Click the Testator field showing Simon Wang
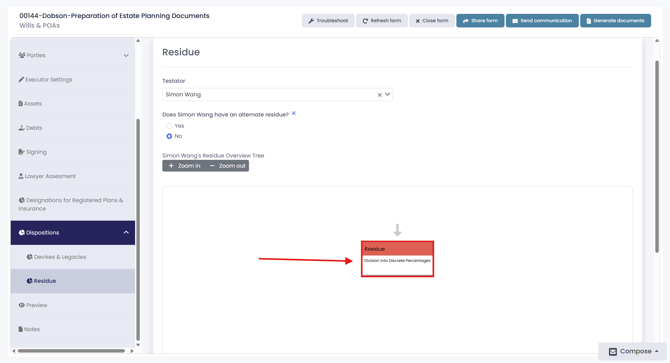The width and height of the screenshot is (670, 363). click(x=277, y=94)
